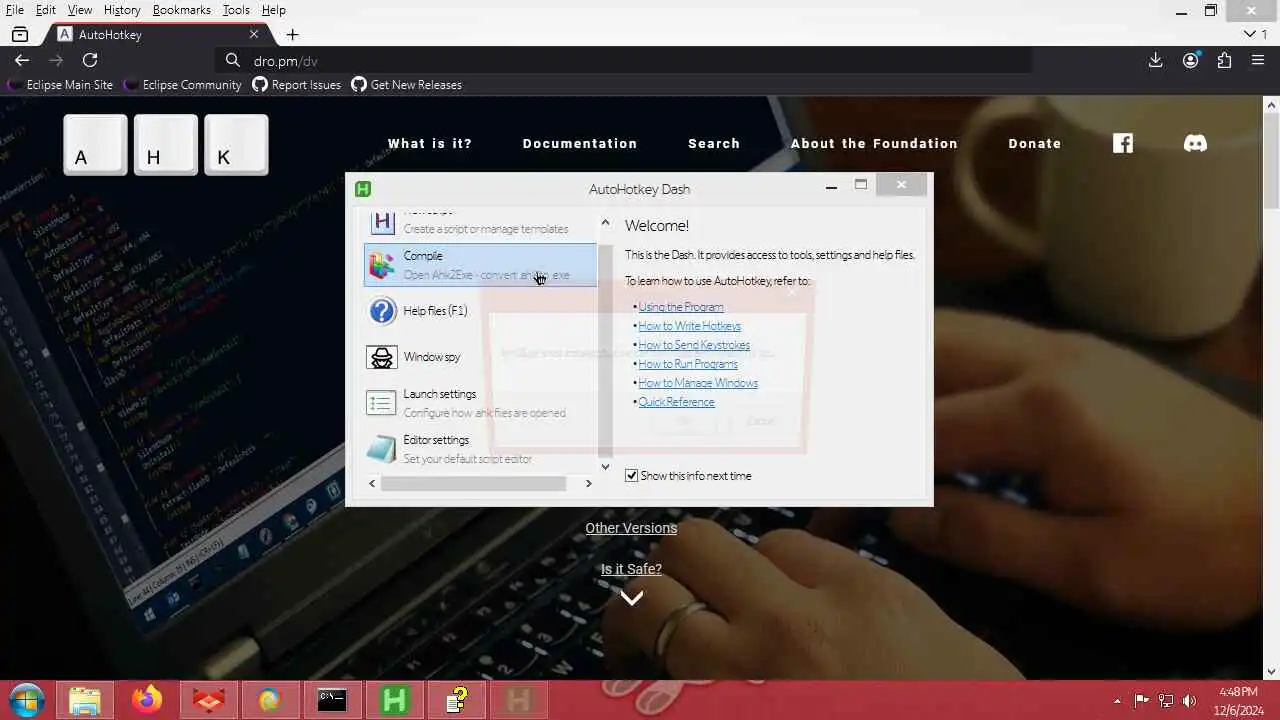Click the Dash horizontal scrollbar thumb
Screen dimensions: 1280x720
point(473,483)
